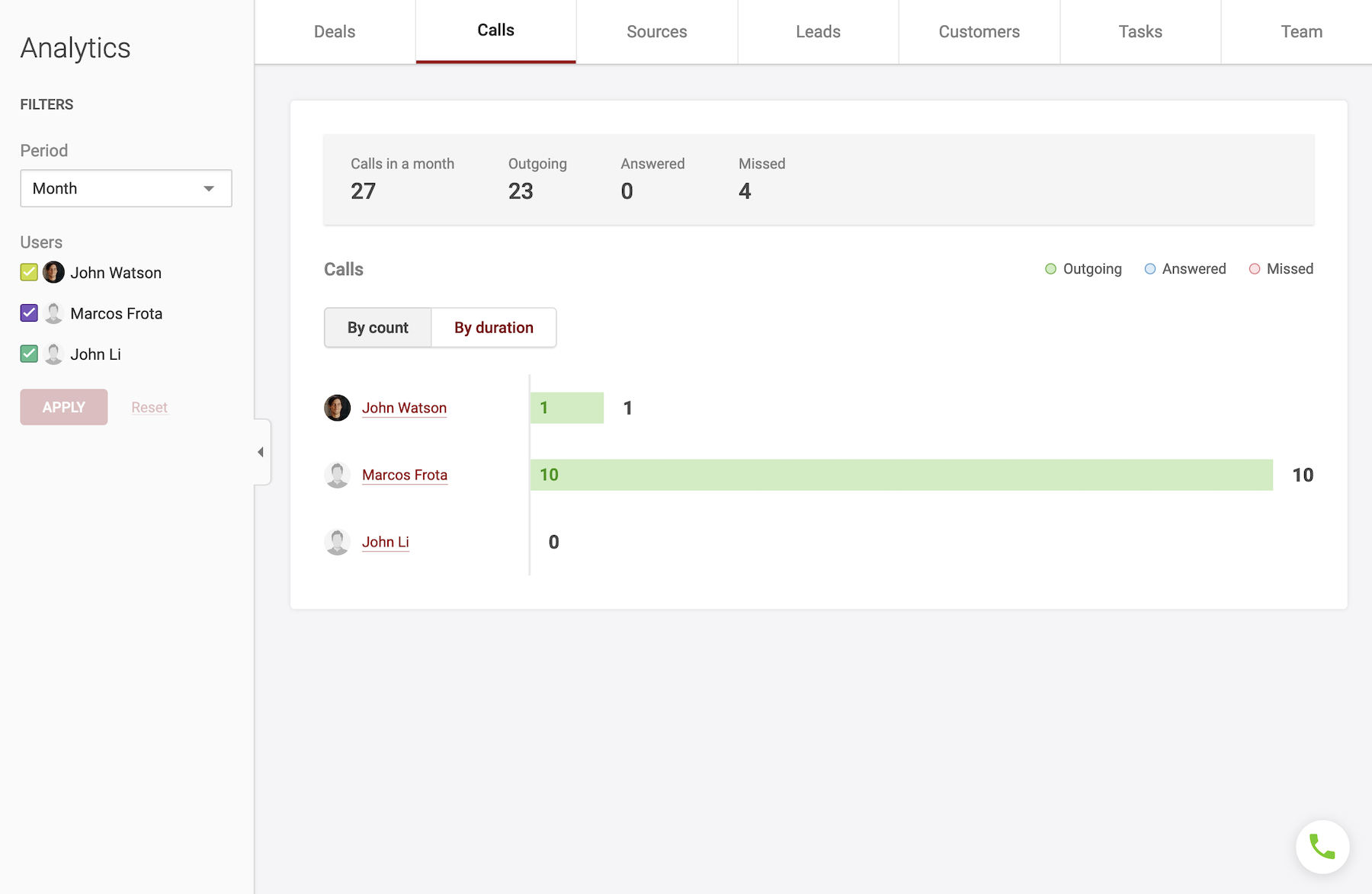Open Marcos Frota's name link

click(404, 475)
